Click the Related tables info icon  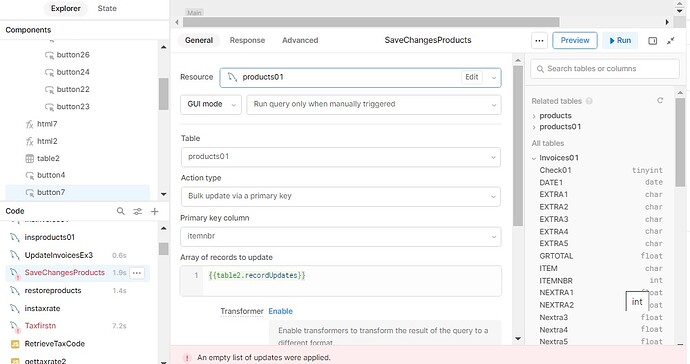[589, 101]
